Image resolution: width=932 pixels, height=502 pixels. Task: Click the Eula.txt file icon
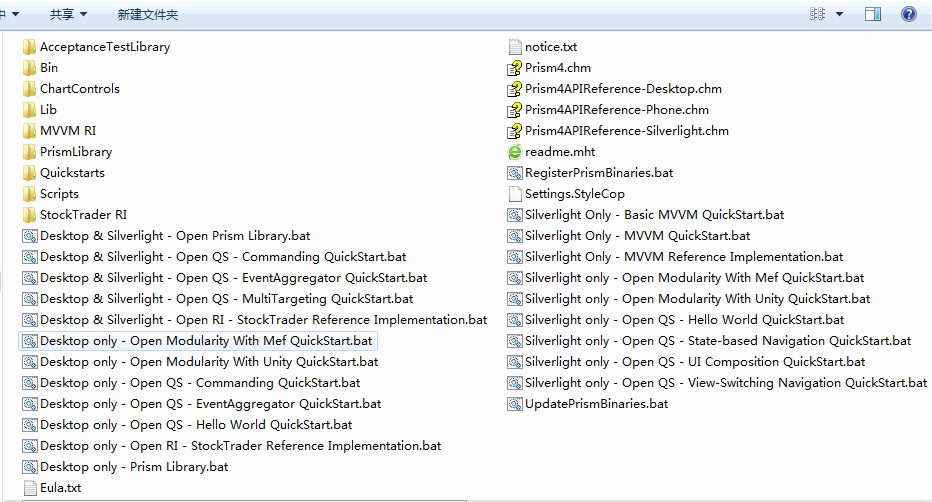[x=30, y=488]
